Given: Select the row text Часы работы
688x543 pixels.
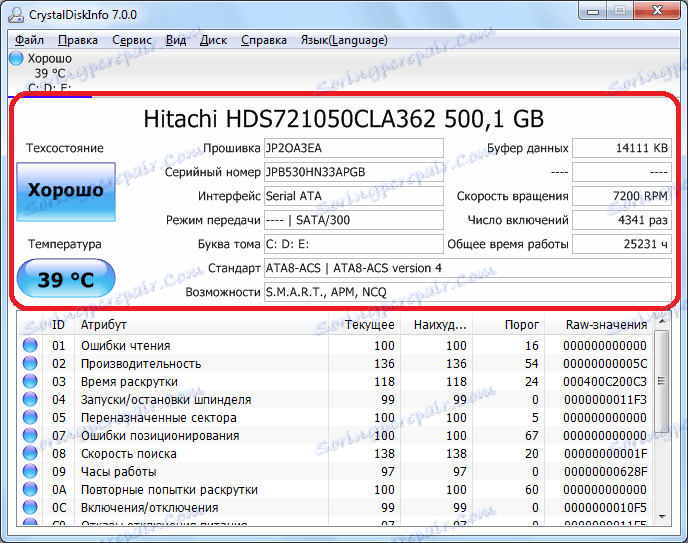Looking at the screenshot, I should pos(118,472).
